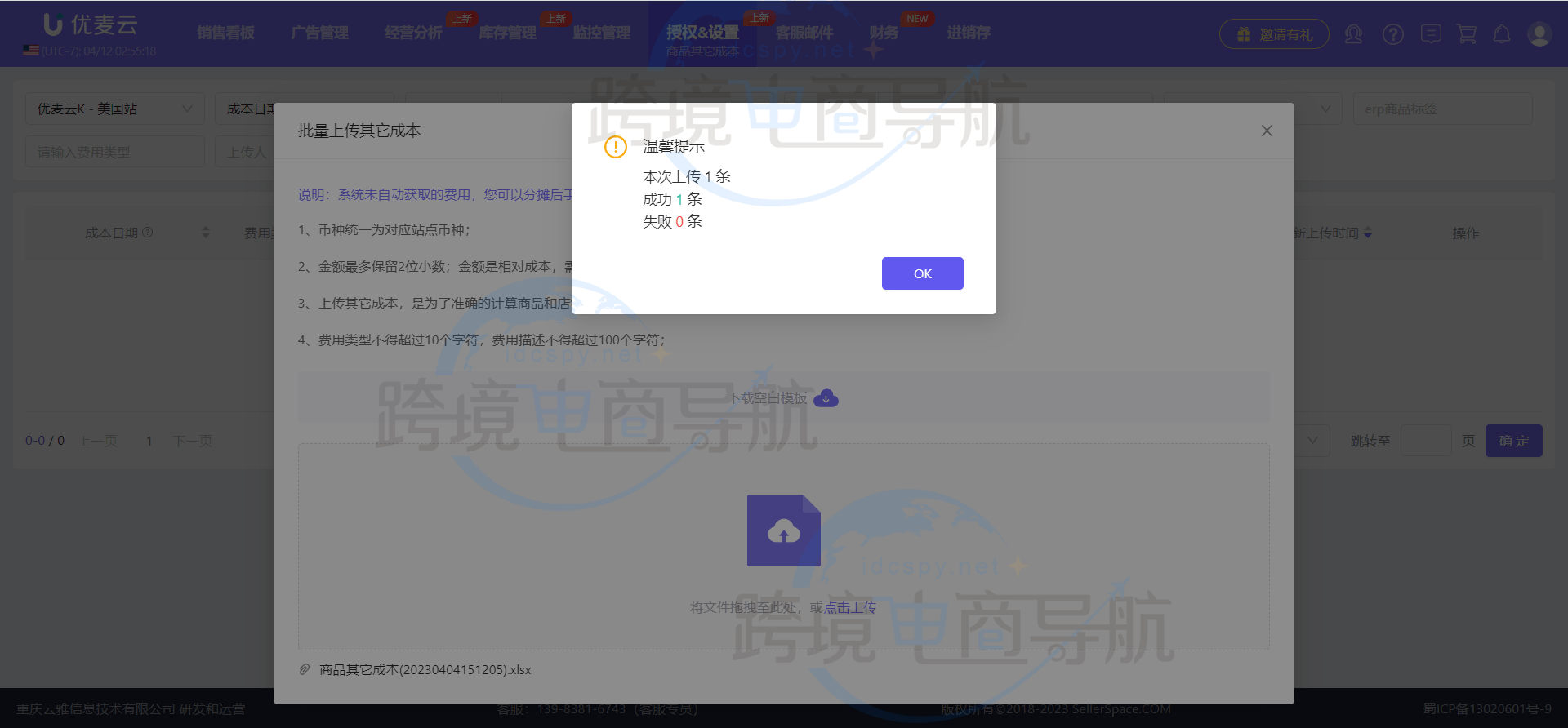Open the 授权&设置 menu

(703, 33)
